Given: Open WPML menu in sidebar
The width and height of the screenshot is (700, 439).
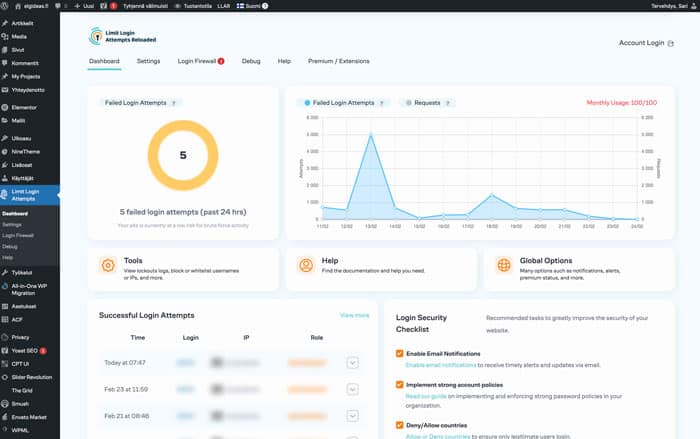Looking at the screenshot, I should [20, 431].
